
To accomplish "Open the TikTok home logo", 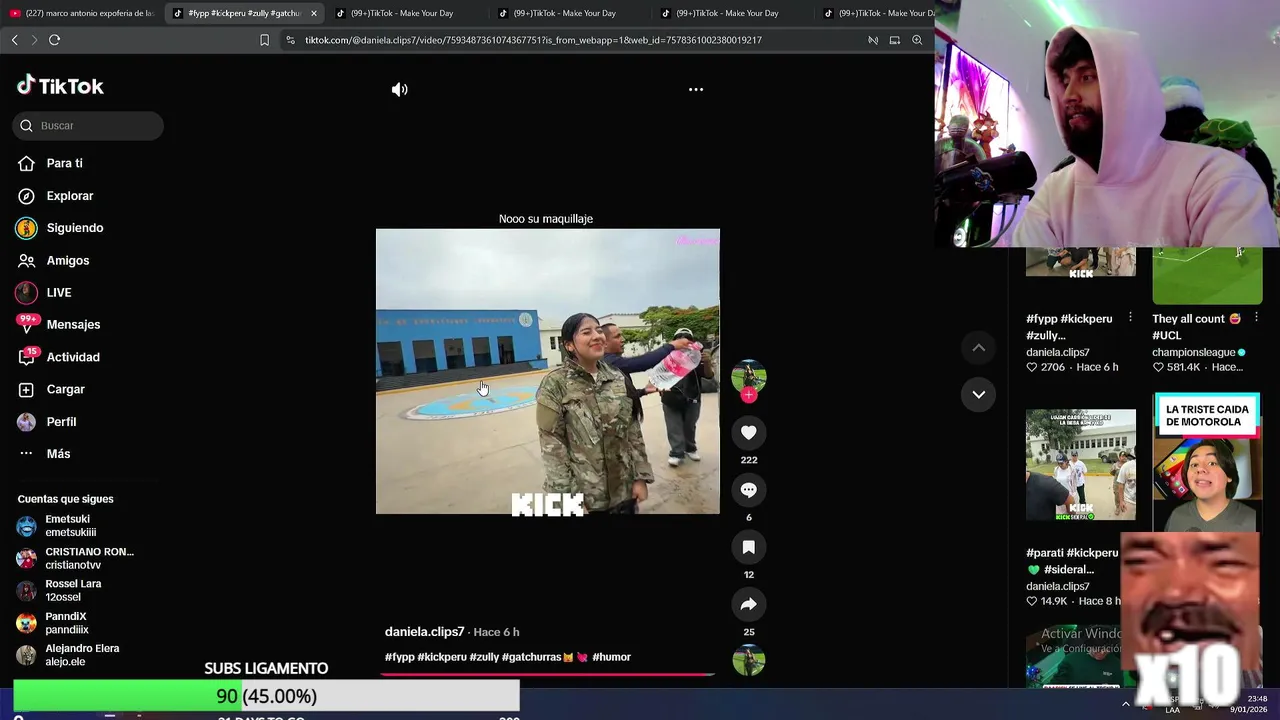I will [60, 86].
